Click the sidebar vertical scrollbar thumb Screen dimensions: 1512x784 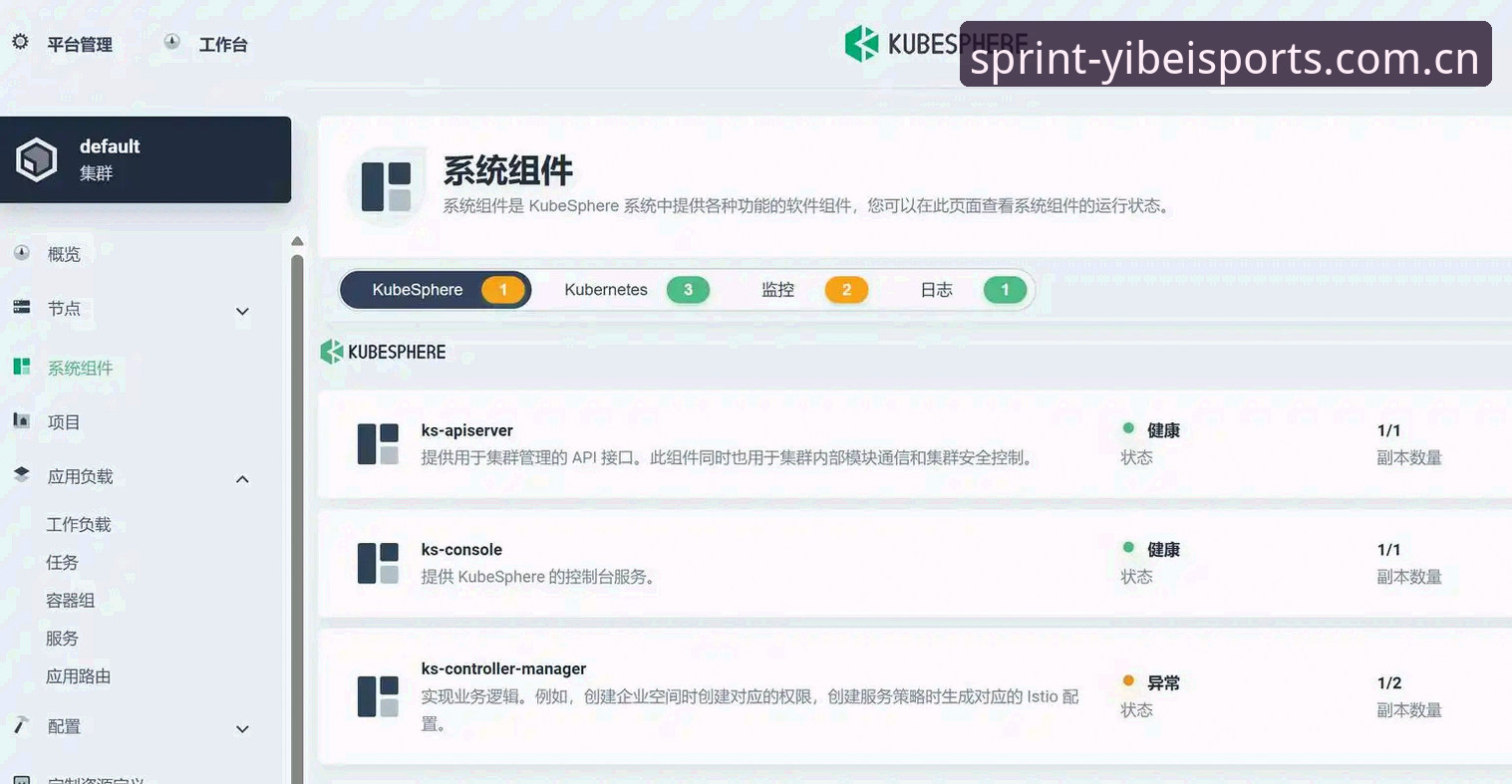tap(297, 518)
